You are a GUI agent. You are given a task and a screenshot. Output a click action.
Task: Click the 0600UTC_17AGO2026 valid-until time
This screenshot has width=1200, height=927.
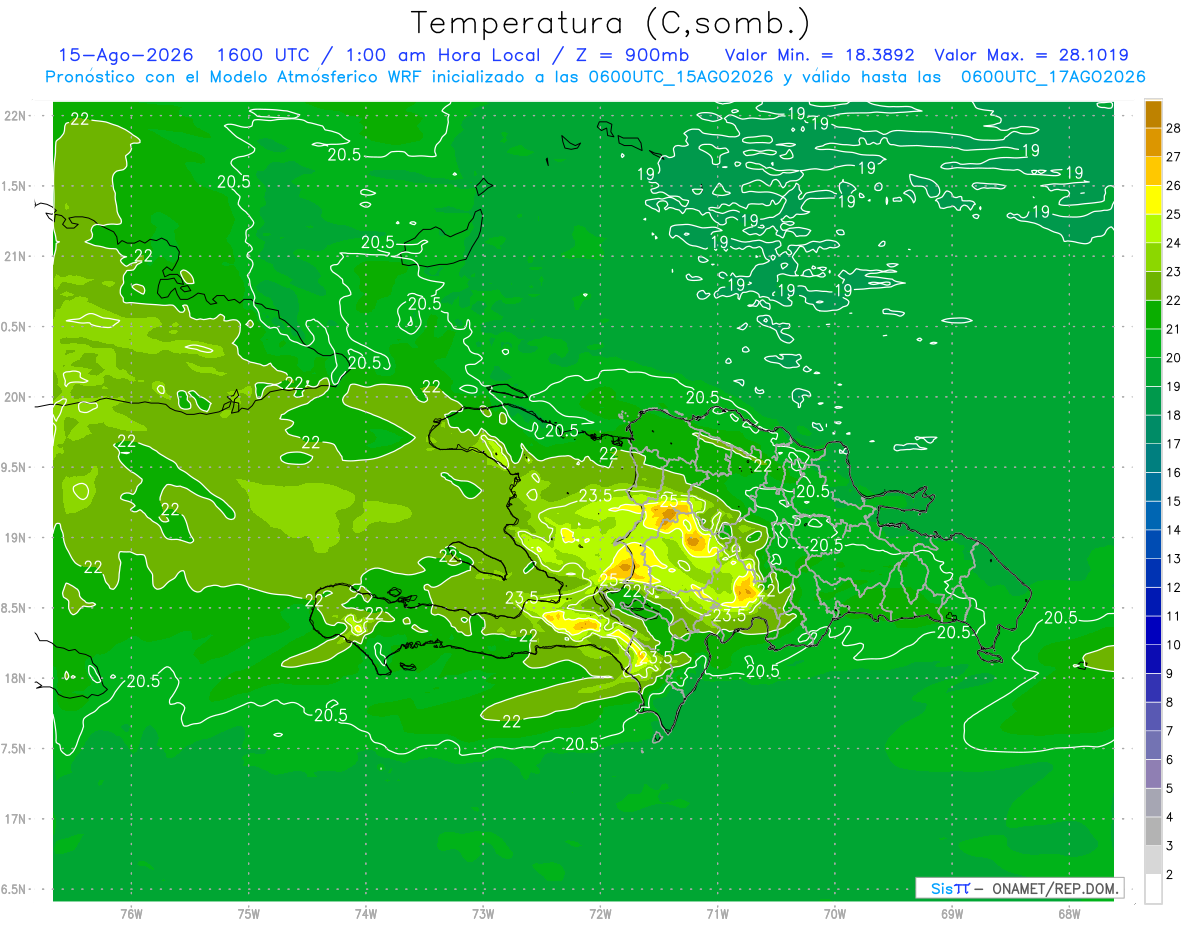(x=1053, y=77)
